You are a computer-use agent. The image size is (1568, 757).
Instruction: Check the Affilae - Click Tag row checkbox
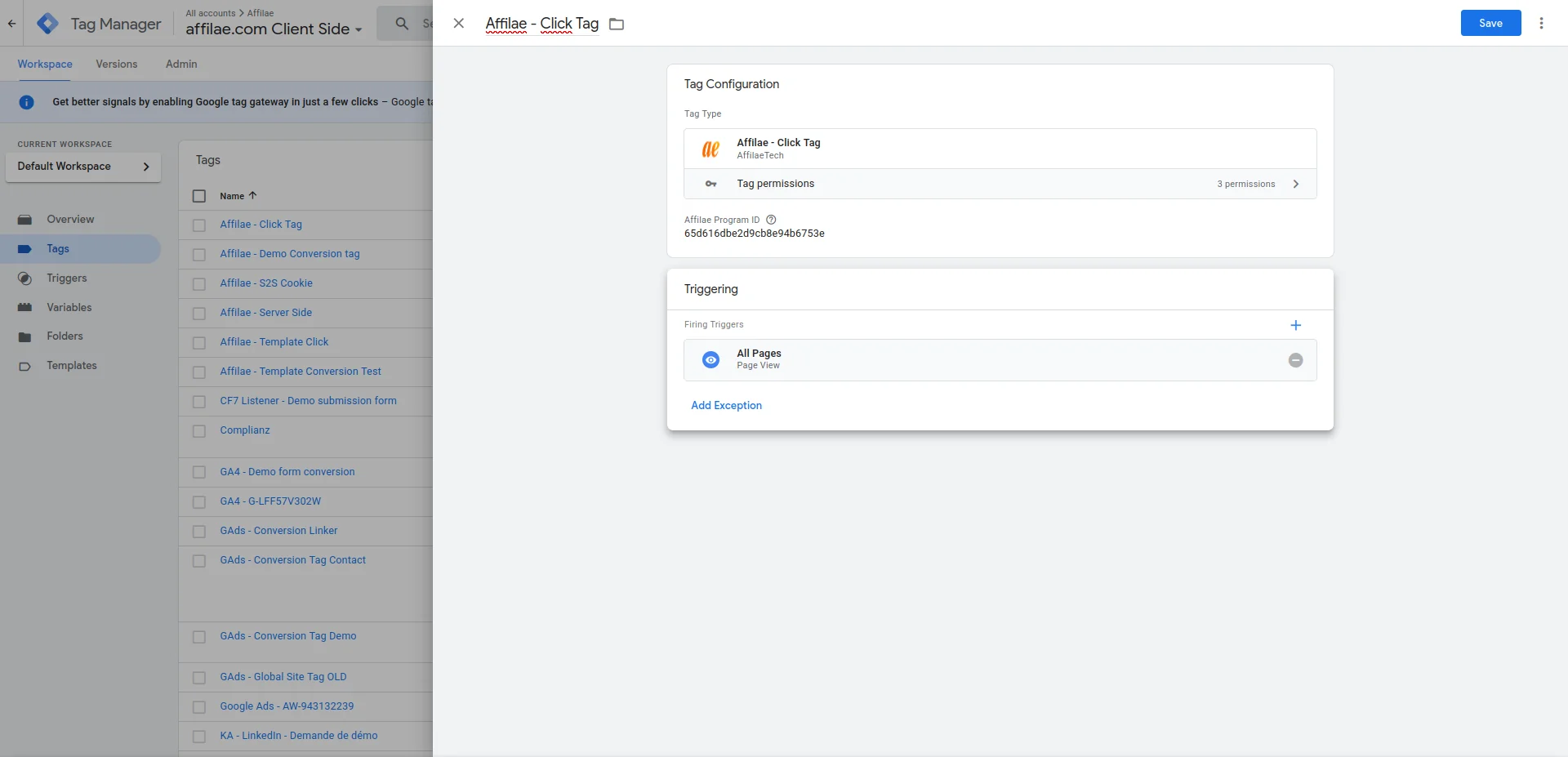(x=199, y=225)
